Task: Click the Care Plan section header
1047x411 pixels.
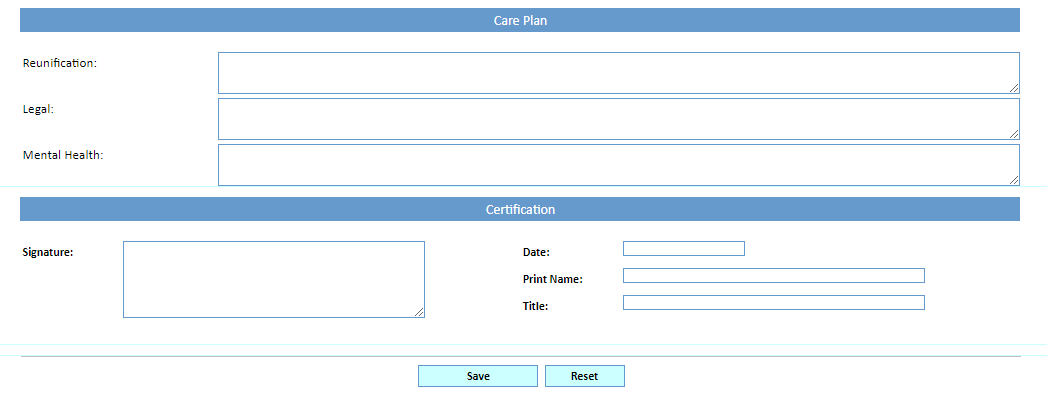Action: coord(520,20)
